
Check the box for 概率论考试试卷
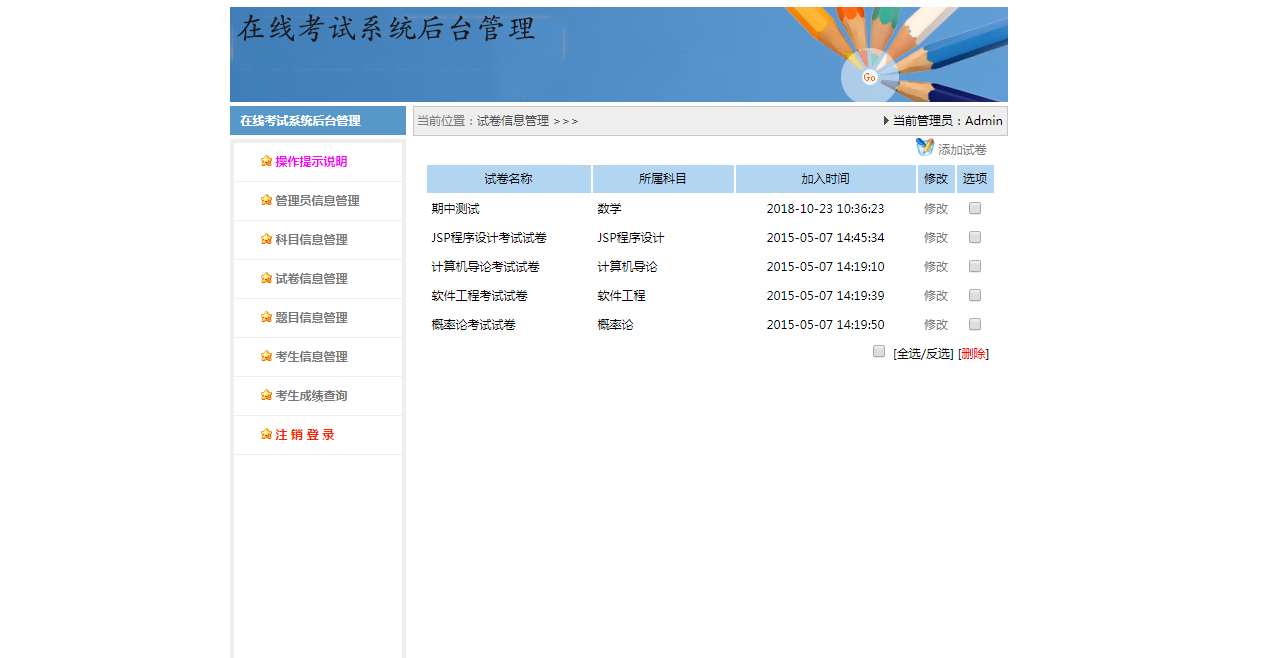(x=975, y=324)
